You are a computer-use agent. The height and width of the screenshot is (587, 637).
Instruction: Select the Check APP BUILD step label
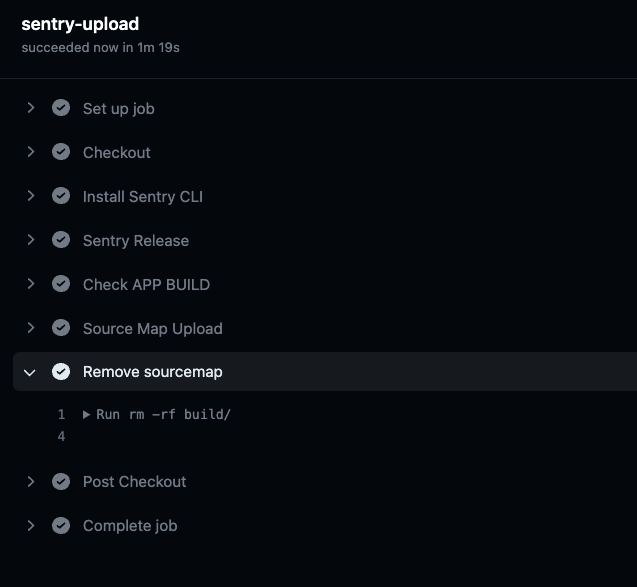click(x=146, y=285)
